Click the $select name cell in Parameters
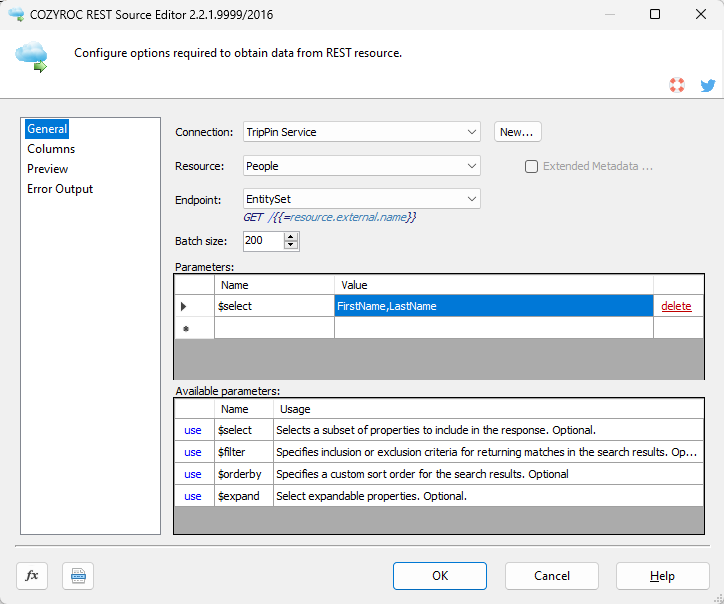This screenshot has height=604, width=724. click(274, 306)
